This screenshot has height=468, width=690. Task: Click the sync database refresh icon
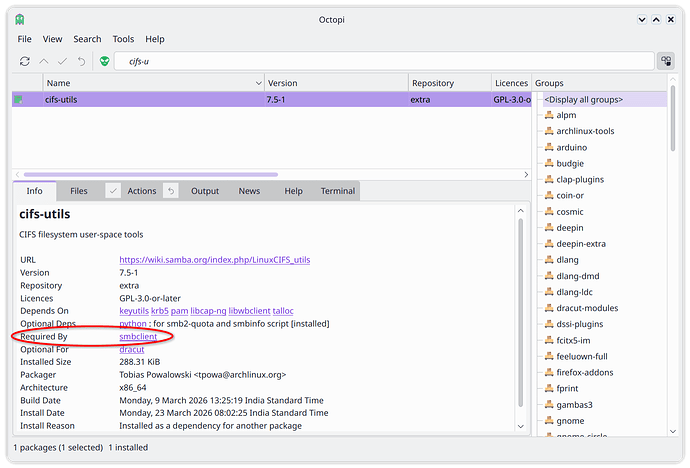click(x=25, y=61)
